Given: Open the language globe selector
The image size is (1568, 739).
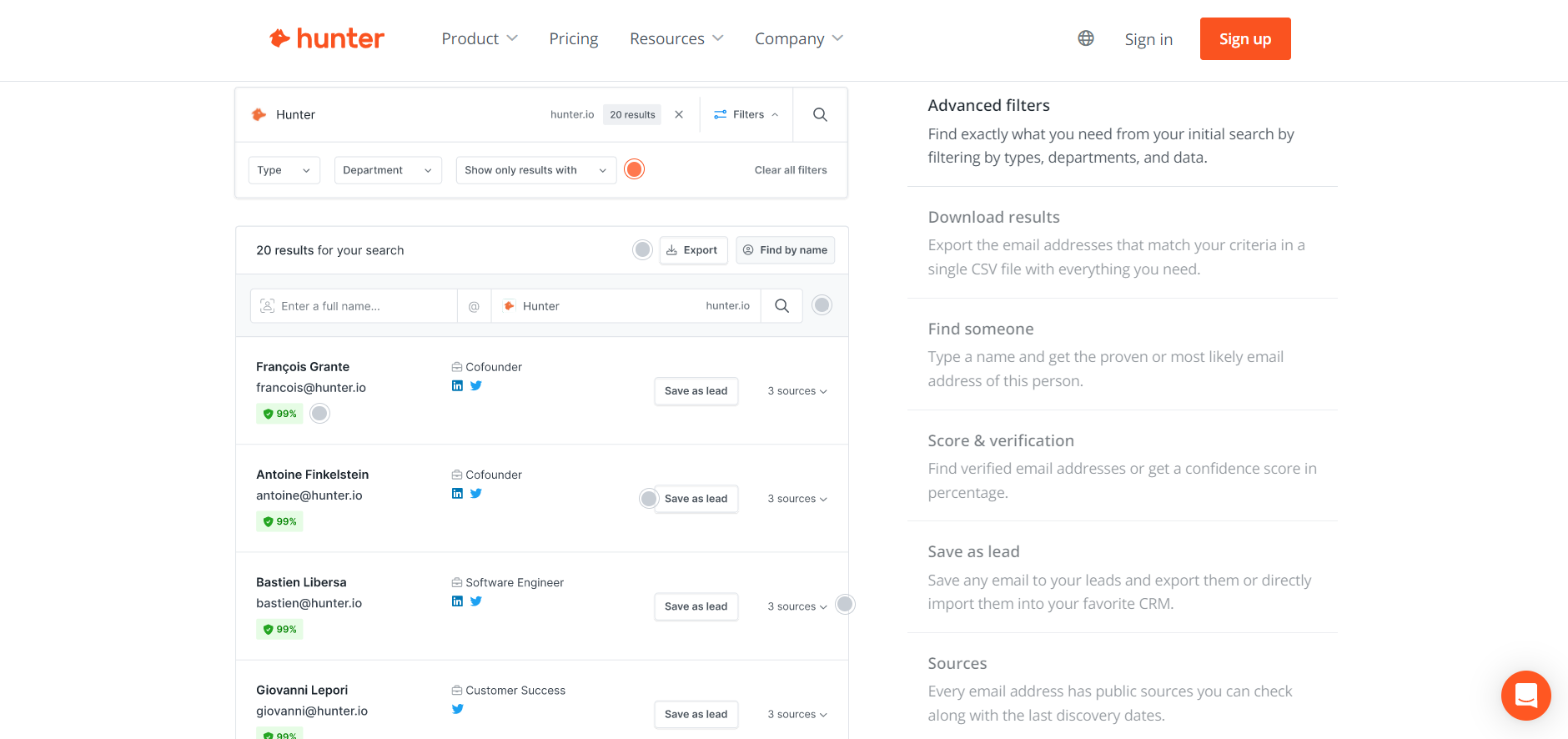Looking at the screenshot, I should point(1085,38).
